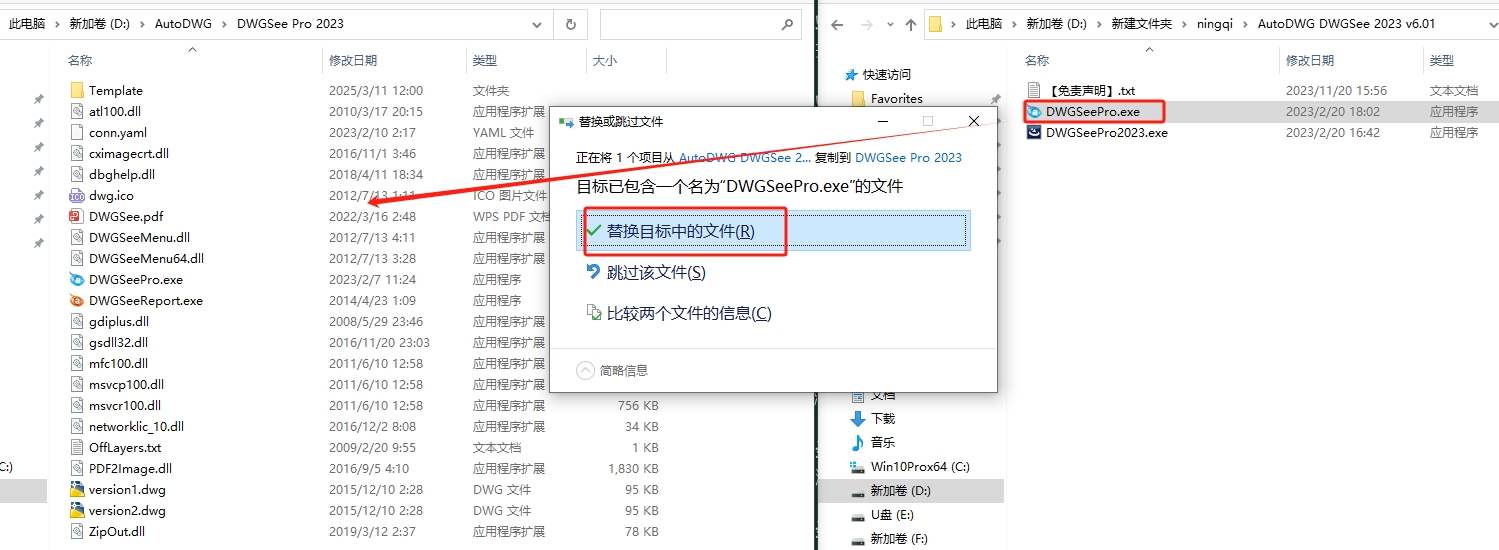Sort left window by 修改日期 column
Image resolution: width=1499 pixels, height=550 pixels.
coord(354,61)
